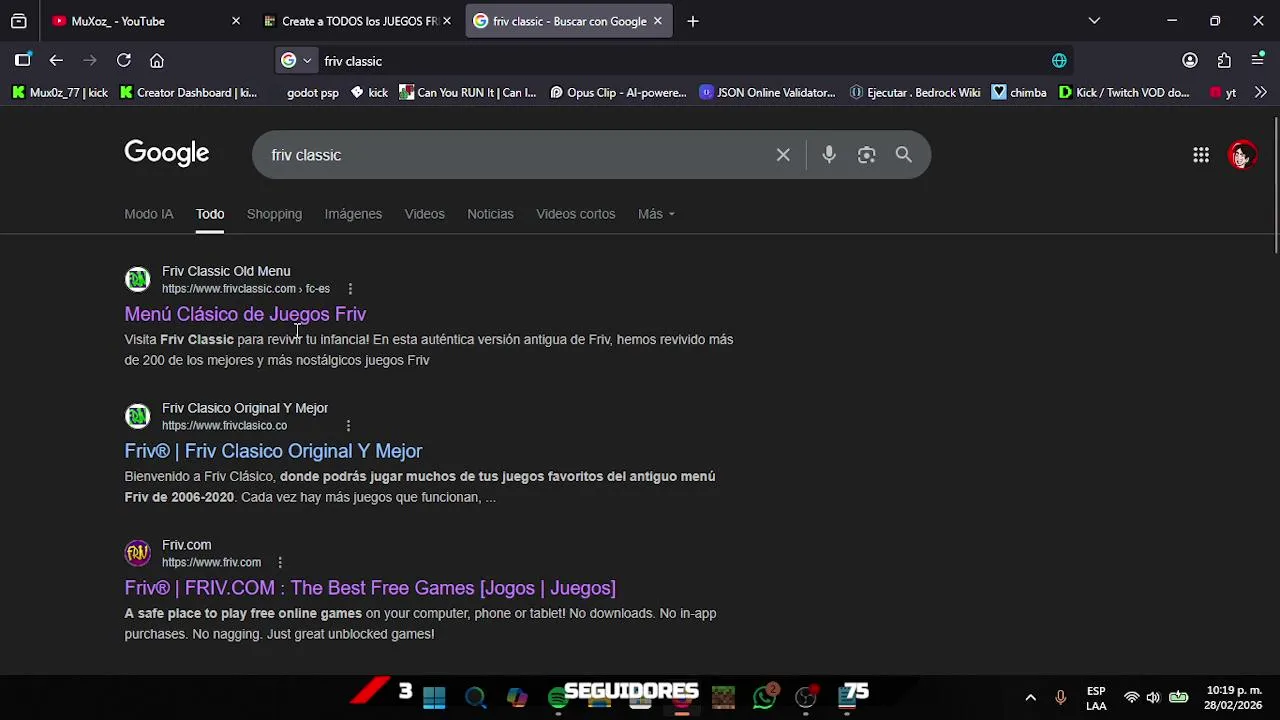
Task: Open Mux0z_77 kick bookmark
Action: click(x=60, y=92)
